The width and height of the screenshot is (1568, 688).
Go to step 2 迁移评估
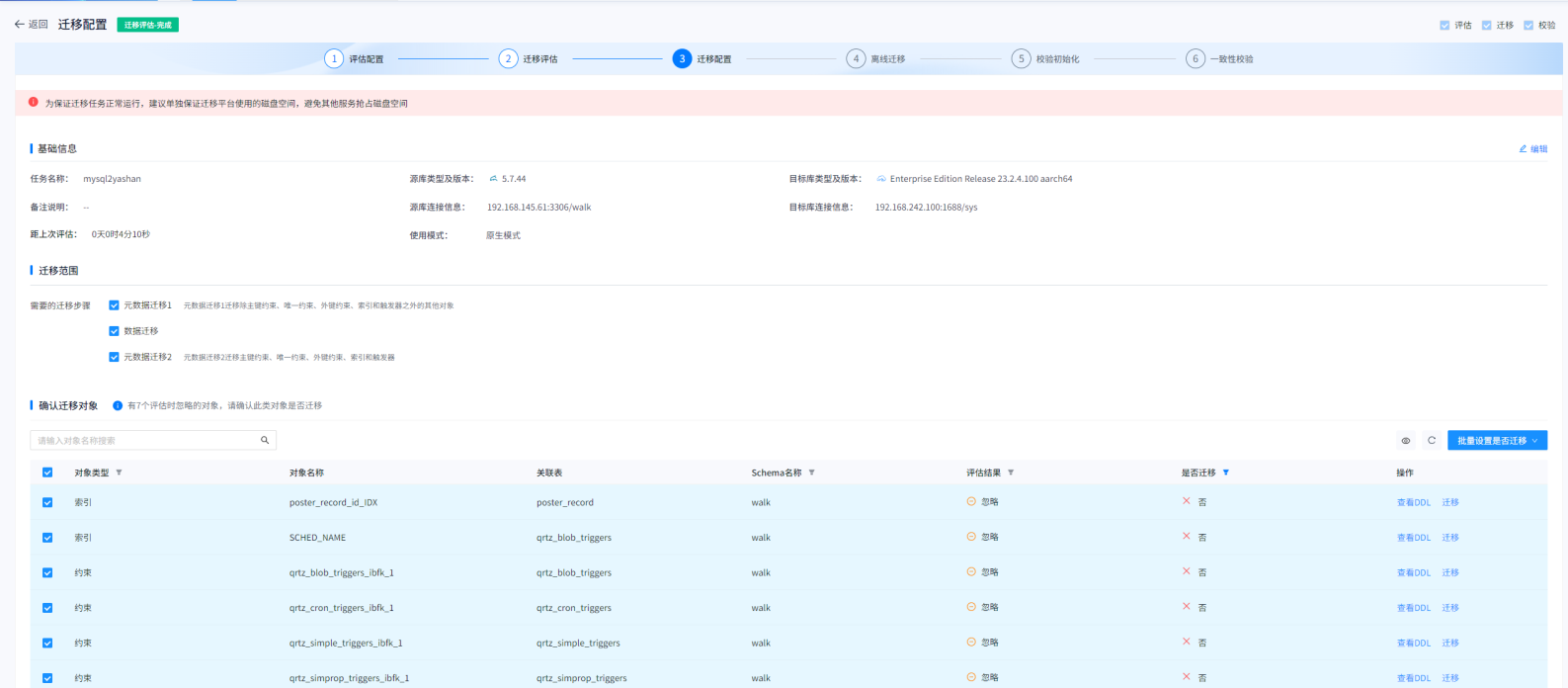529,58
